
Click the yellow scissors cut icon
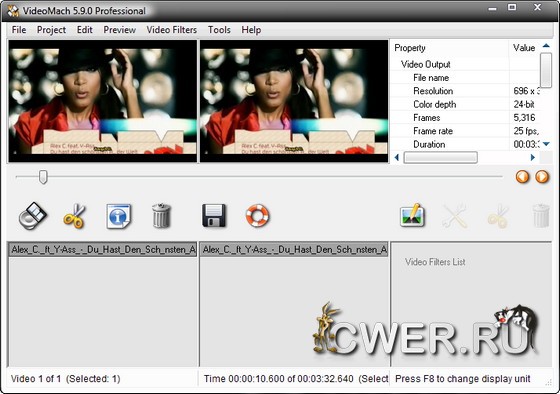pyautogui.click(x=75, y=216)
